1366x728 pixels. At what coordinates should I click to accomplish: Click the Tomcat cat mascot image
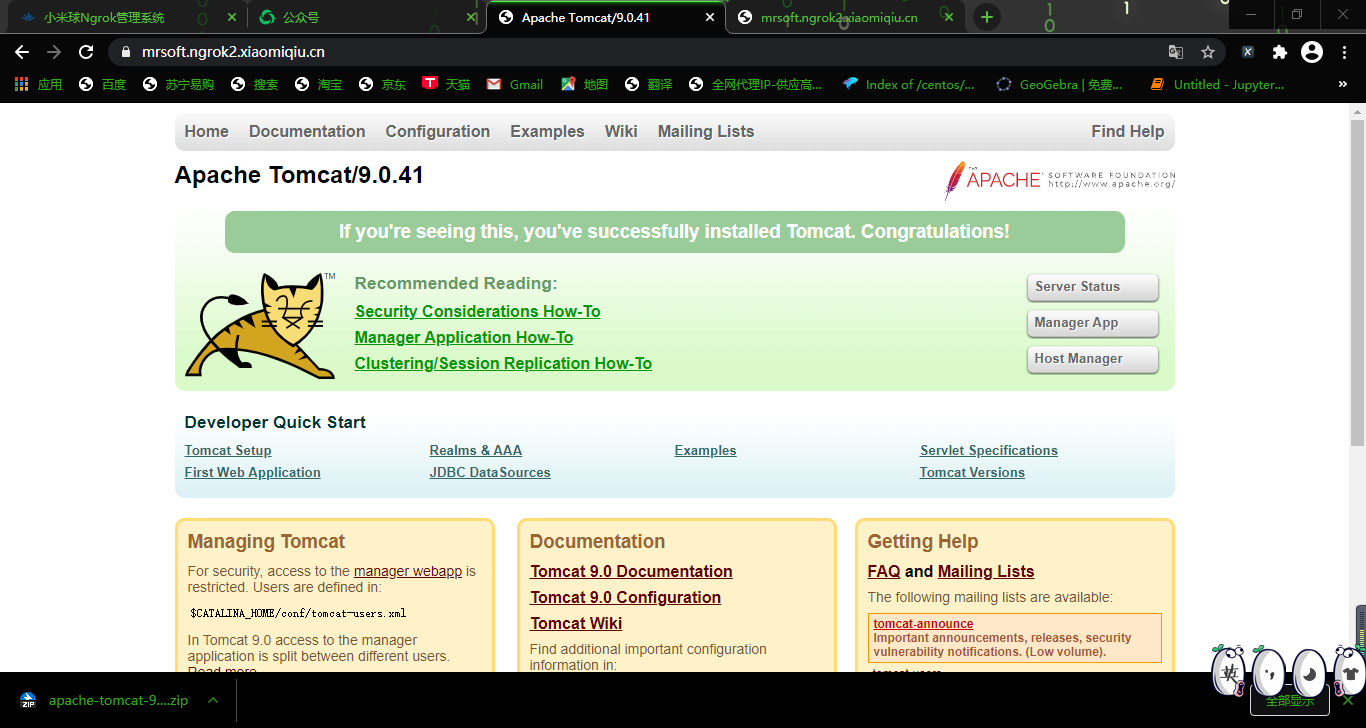tap(261, 325)
